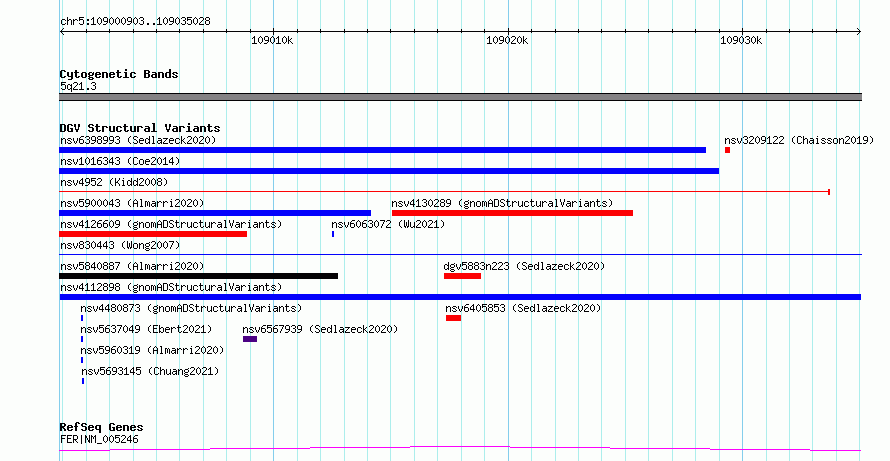The image size is (890, 461).
Task: Open nsv4112898 (gnomADStructuralVariants) label
Action: tap(171, 287)
